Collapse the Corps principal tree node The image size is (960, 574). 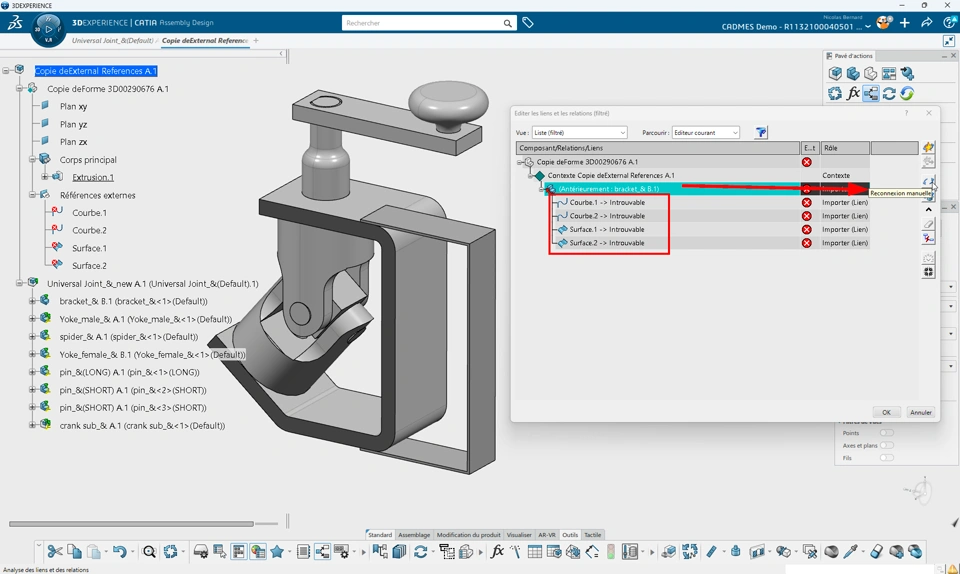[32, 160]
